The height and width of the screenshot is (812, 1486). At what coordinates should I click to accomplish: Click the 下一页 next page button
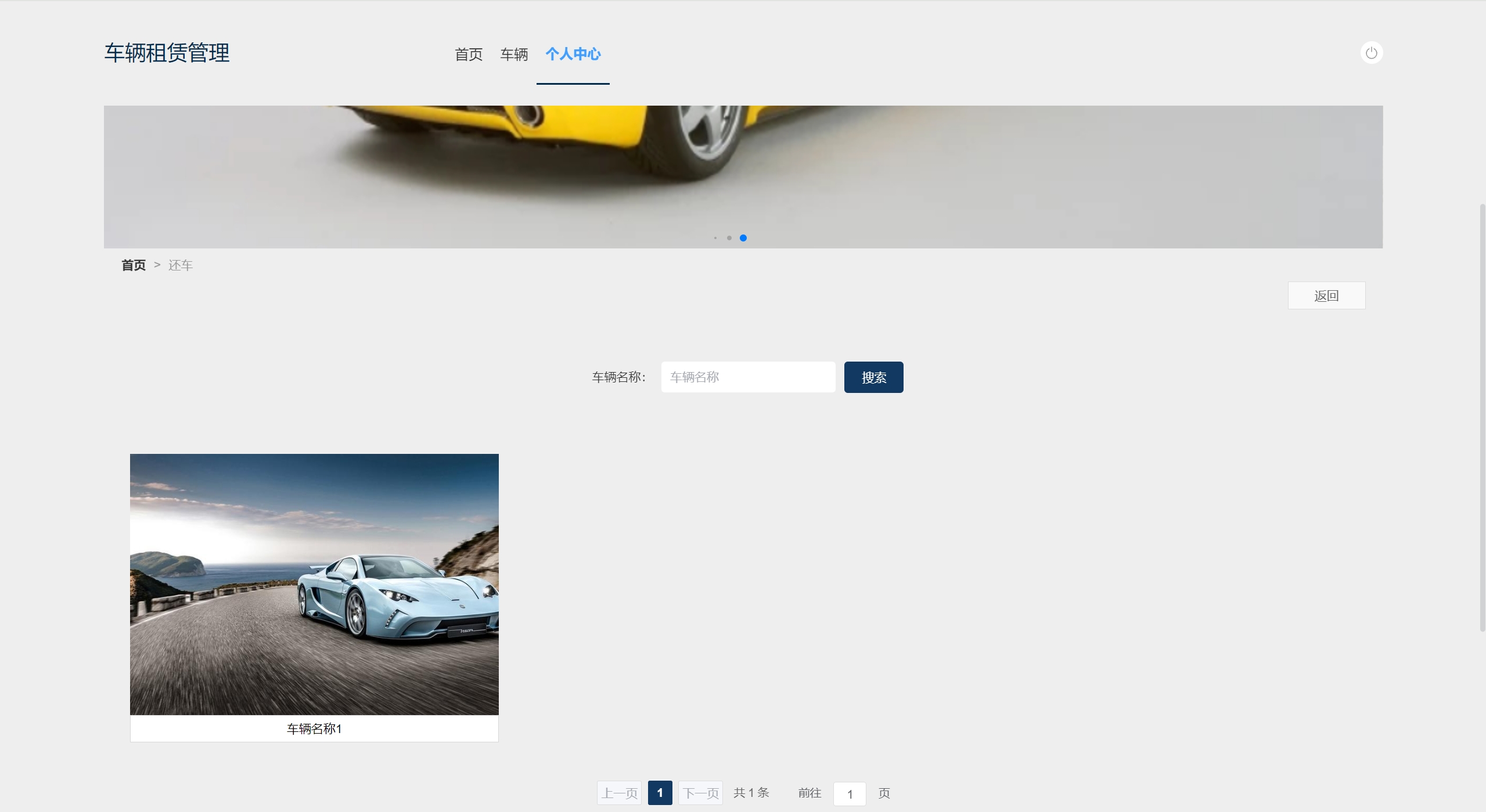tap(700, 793)
